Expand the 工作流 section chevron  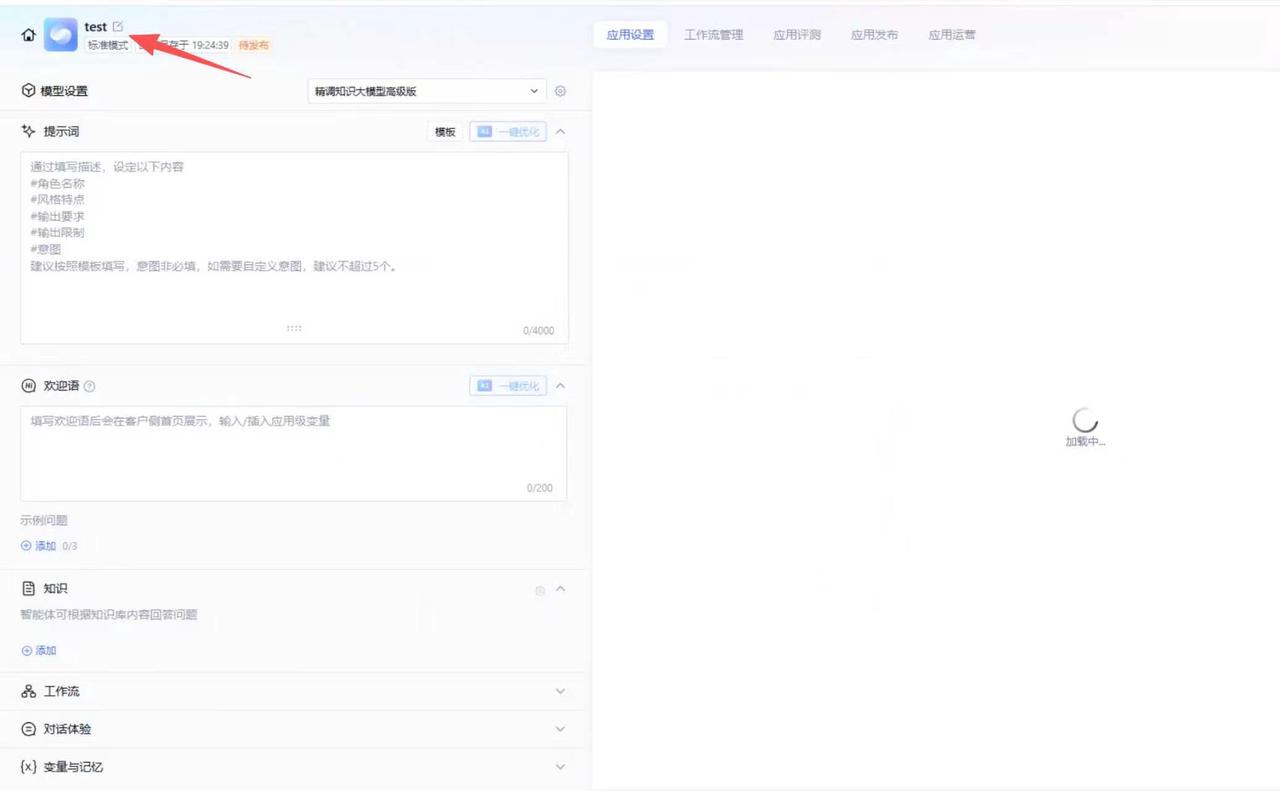tap(560, 691)
